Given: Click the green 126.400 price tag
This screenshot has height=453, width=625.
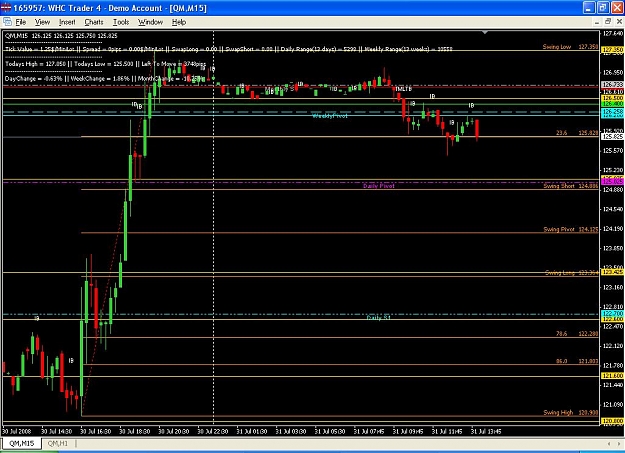Looking at the screenshot, I should click(612, 104).
